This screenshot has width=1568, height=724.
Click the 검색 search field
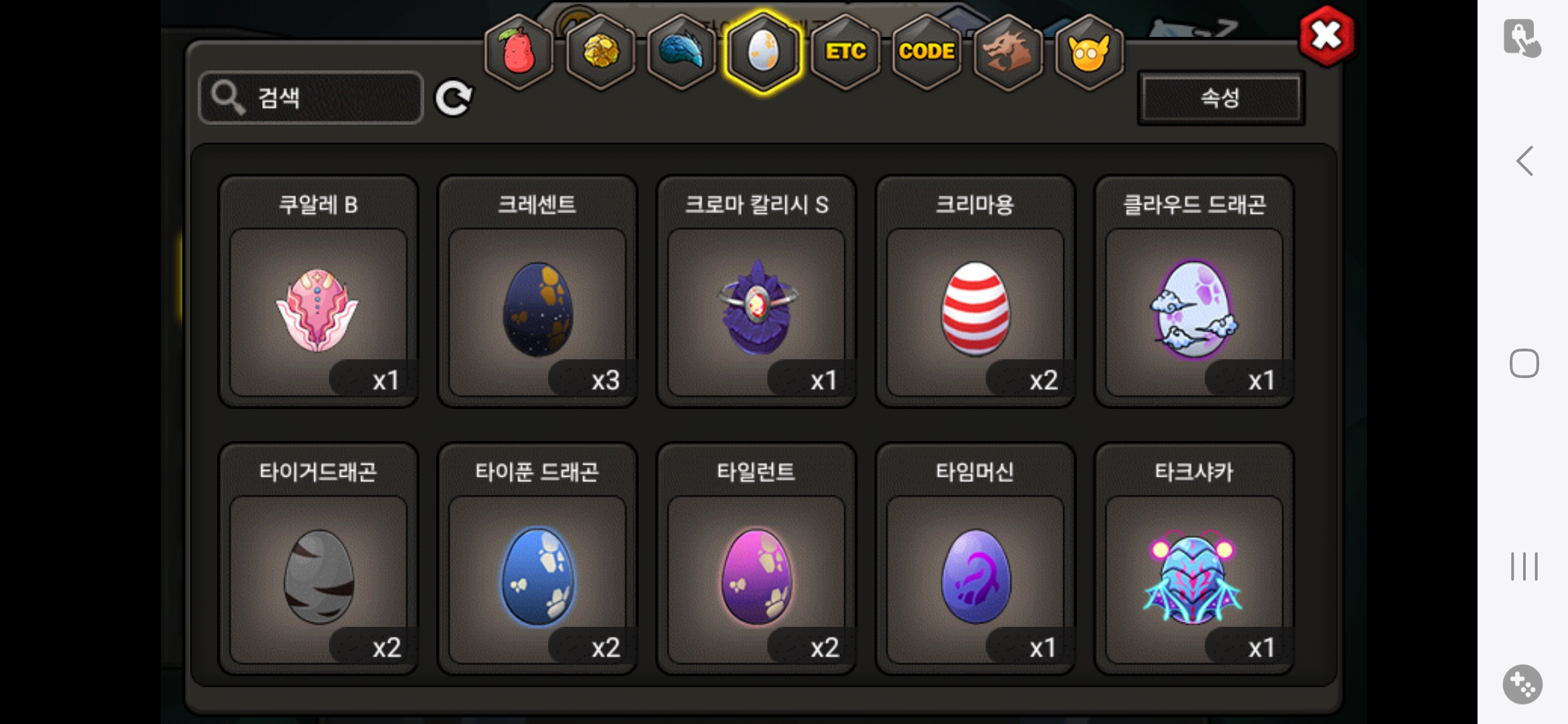(311, 98)
